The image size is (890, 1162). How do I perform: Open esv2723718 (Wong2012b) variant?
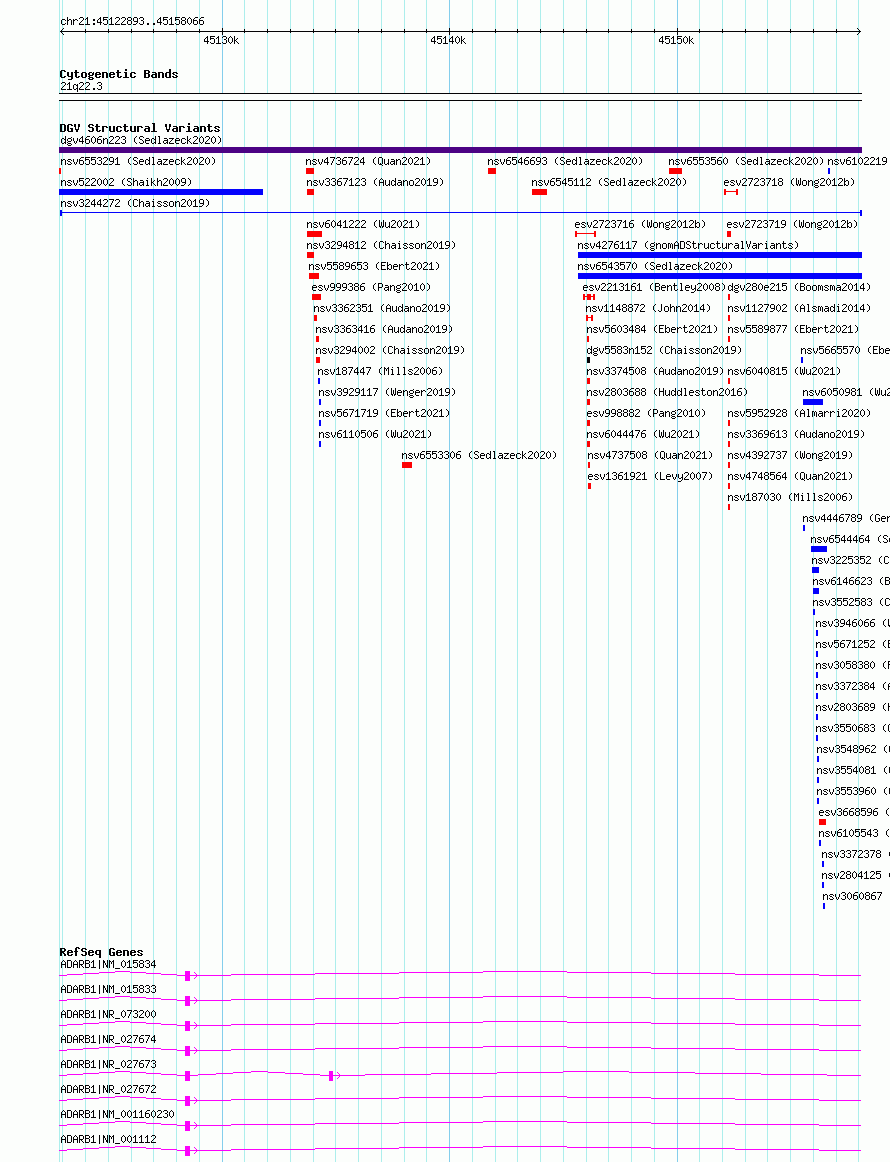[789, 182]
